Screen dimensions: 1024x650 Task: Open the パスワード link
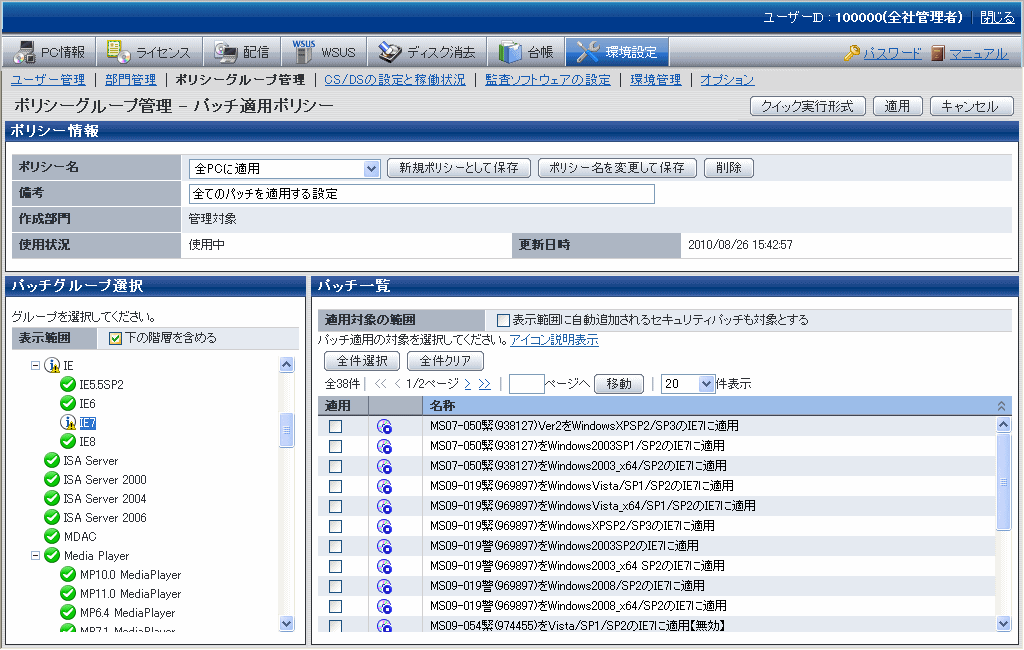click(892, 54)
